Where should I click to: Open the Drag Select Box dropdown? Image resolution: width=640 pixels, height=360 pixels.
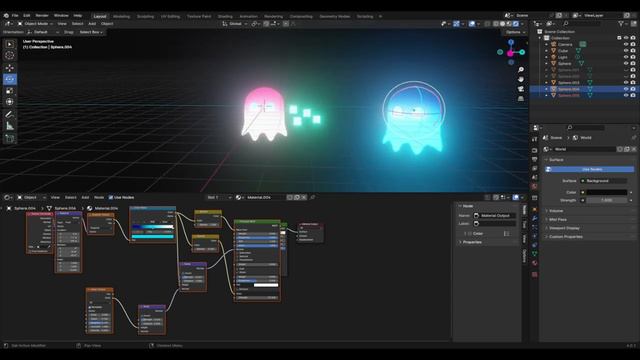91,32
